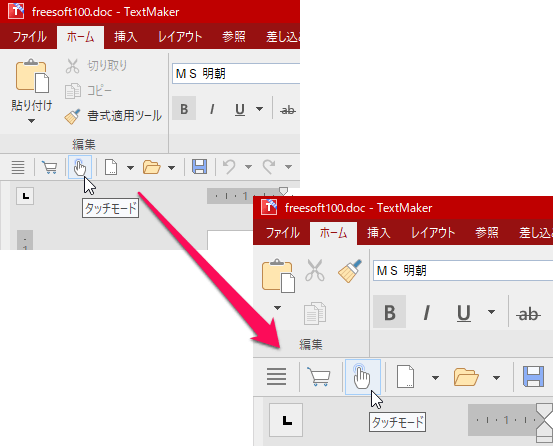Viewport: 553px width, 446px height.
Task: Open underline style dropdown in upper window
Action: [260, 109]
